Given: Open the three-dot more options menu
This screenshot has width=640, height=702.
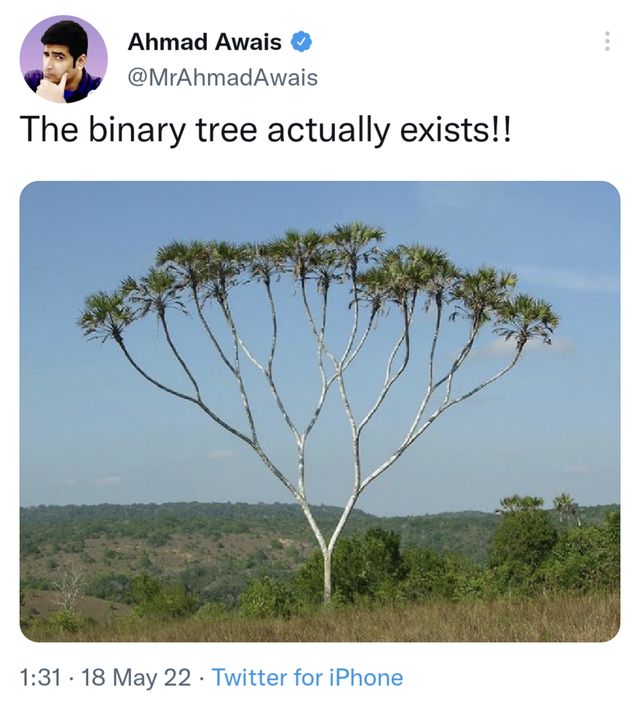Looking at the screenshot, I should point(606,42).
